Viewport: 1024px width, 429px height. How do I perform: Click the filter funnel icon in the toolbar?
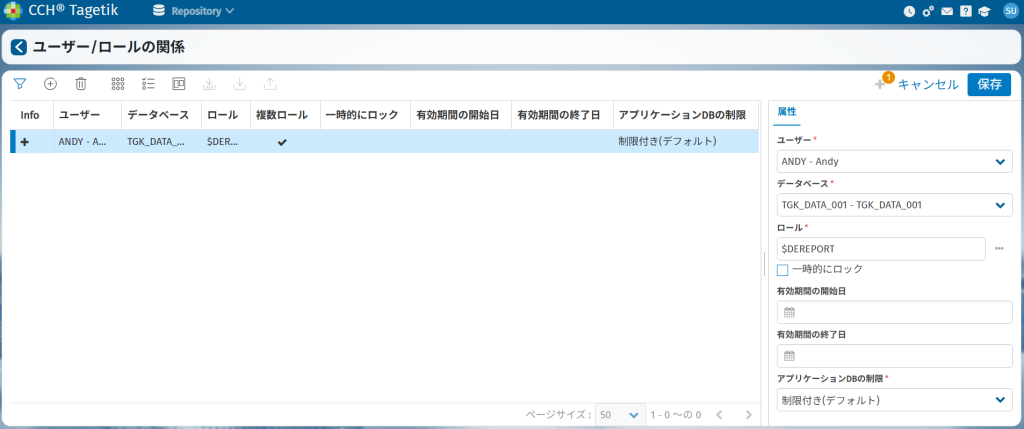click(19, 85)
